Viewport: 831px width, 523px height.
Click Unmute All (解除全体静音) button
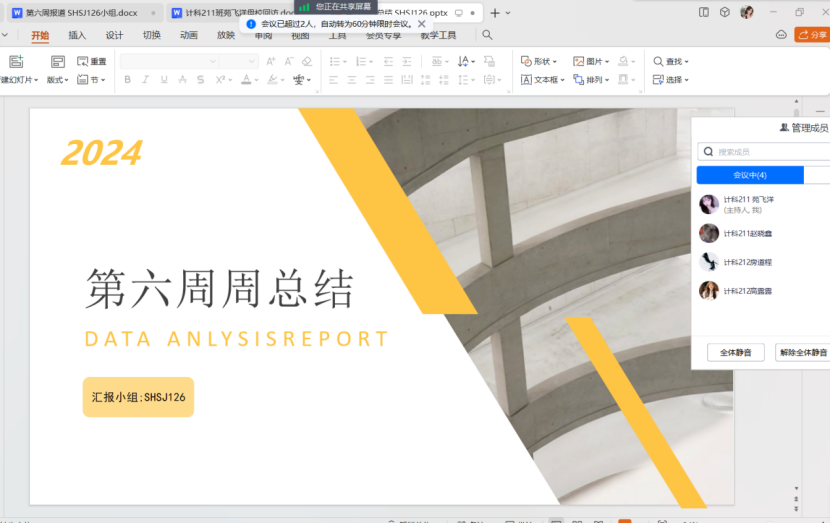click(x=803, y=353)
